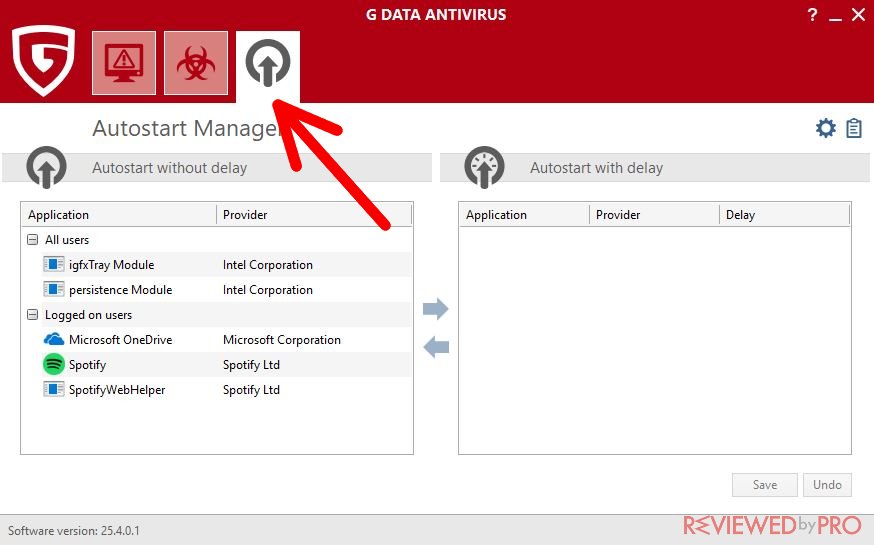Open settings with the gear icon
This screenshot has width=874, height=545.
click(x=826, y=128)
